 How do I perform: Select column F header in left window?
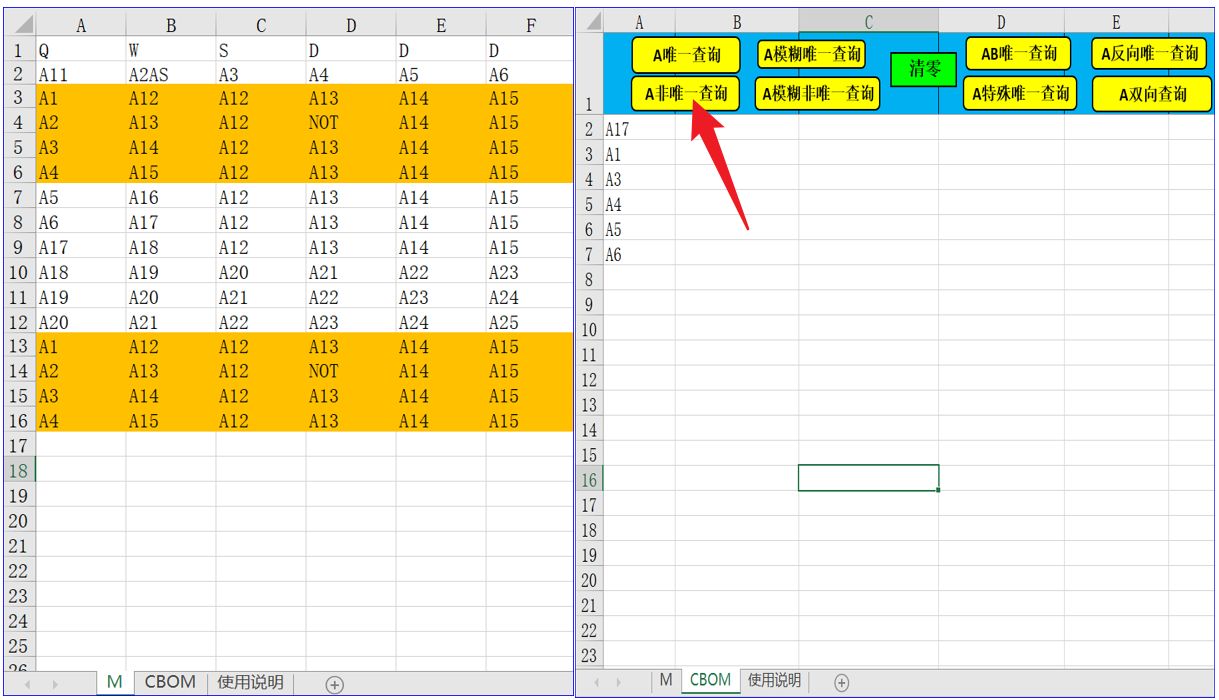530,26
